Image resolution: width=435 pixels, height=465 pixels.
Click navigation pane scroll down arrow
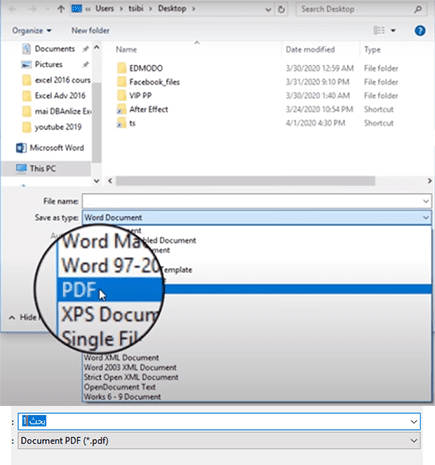point(97,181)
